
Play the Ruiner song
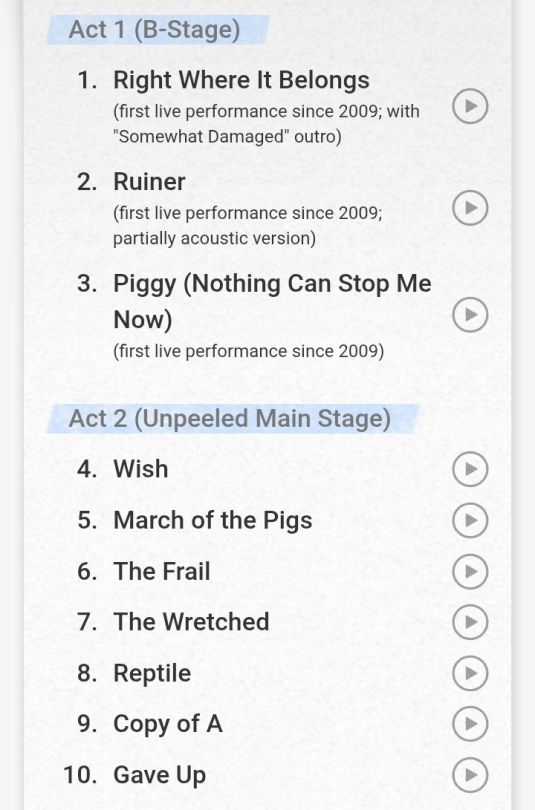tap(470, 208)
